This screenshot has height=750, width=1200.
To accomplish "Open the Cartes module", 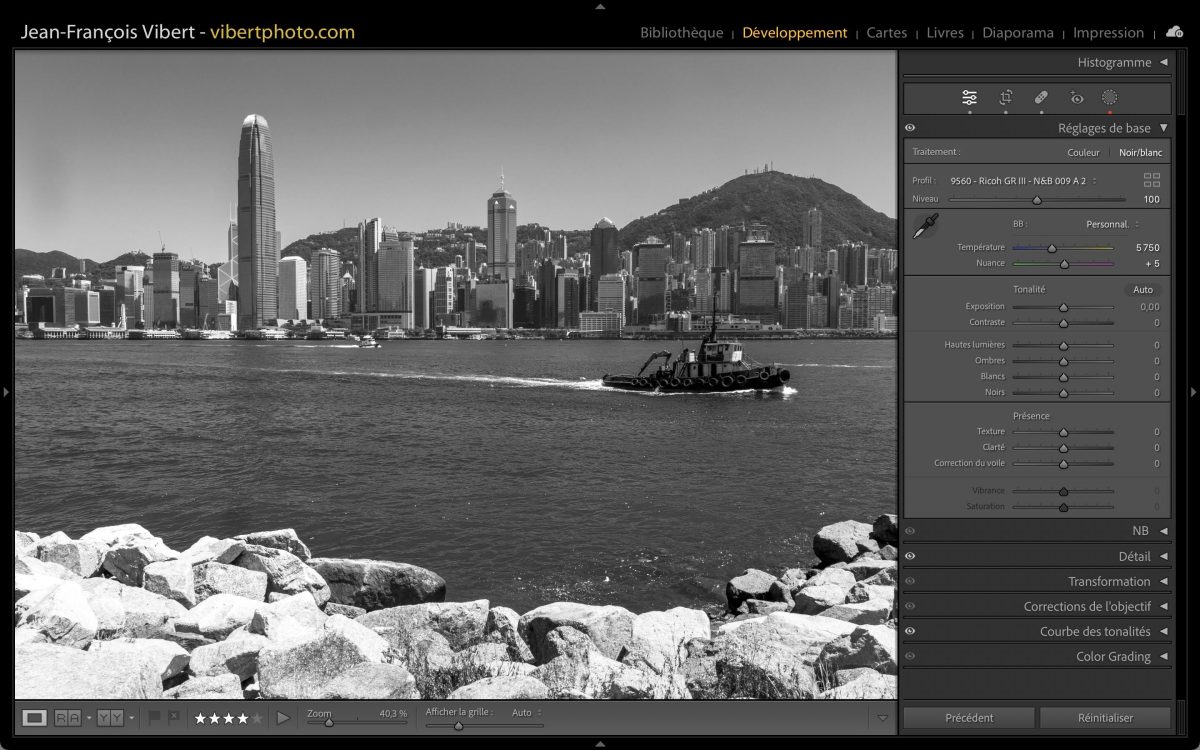I will point(886,32).
